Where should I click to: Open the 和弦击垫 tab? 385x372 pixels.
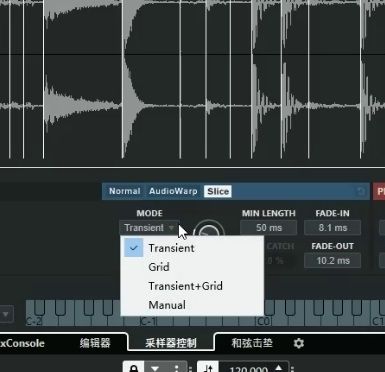(252, 343)
